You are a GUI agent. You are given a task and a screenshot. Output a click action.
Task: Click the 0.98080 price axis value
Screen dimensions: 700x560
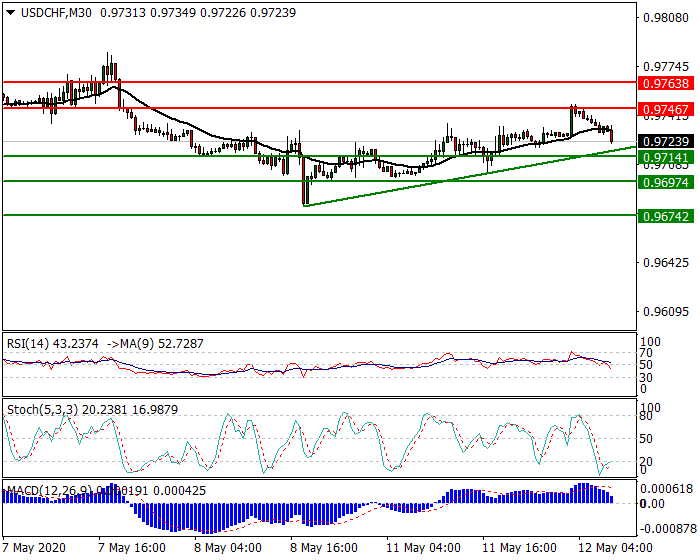click(666, 18)
